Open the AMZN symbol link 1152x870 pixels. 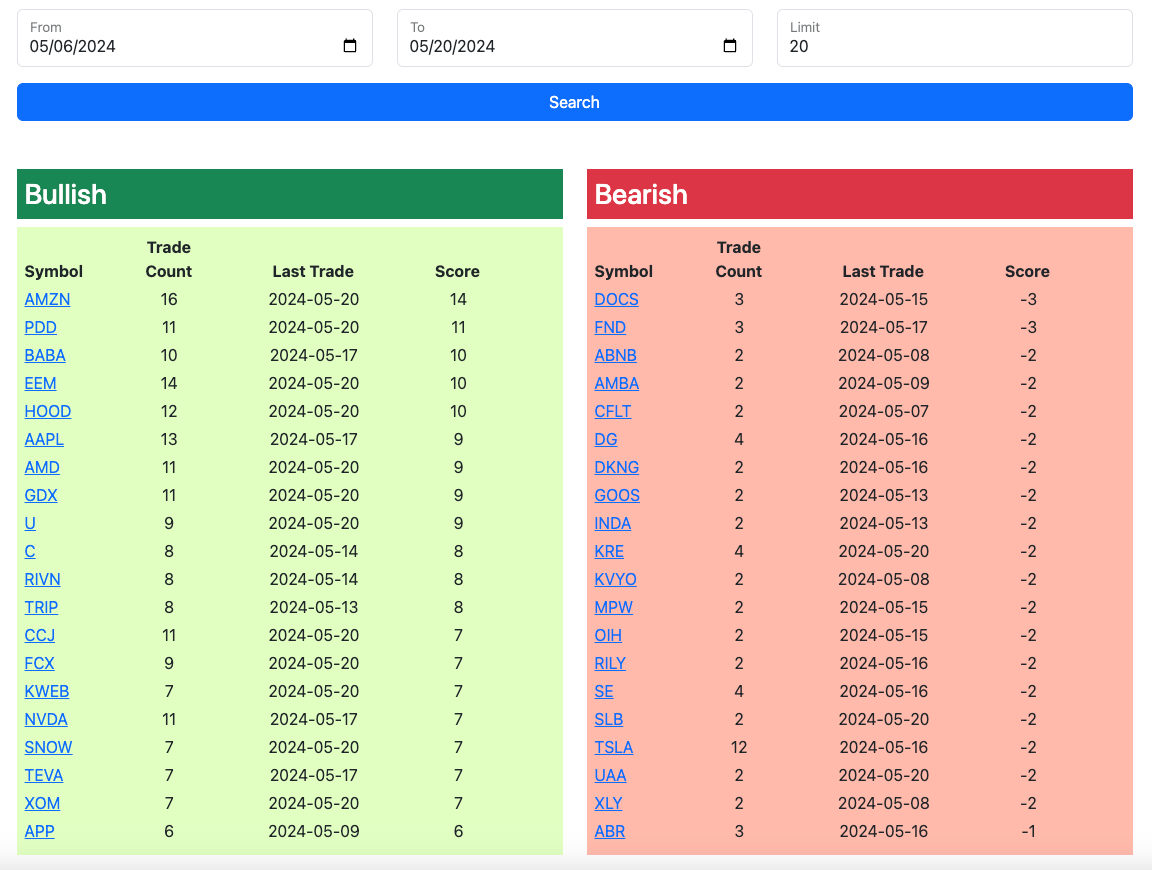tap(47, 300)
